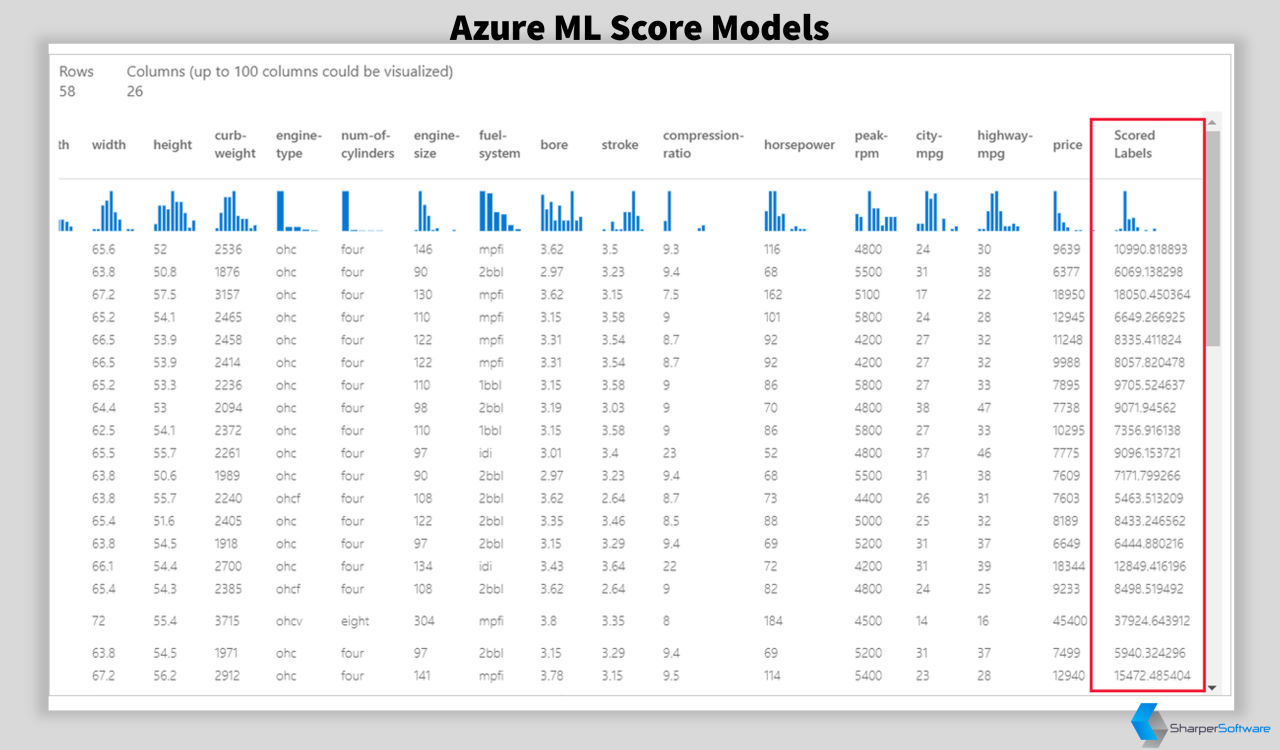Click price cell 10295
The width and height of the screenshot is (1280, 750).
click(1069, 431)
